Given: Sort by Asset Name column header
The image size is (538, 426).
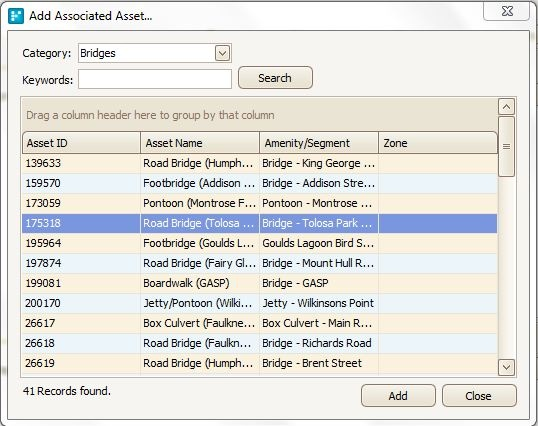Looking at the screenshot, I should pyautogui.click(x=200, y=143).
